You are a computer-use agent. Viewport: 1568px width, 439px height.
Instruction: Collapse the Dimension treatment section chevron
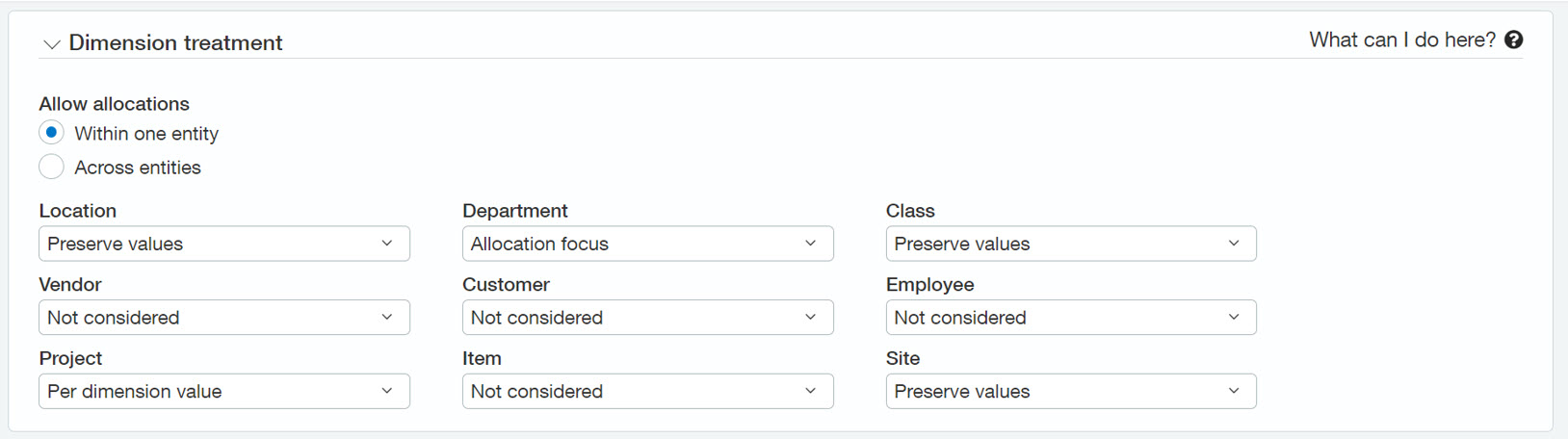pos(52,44)
